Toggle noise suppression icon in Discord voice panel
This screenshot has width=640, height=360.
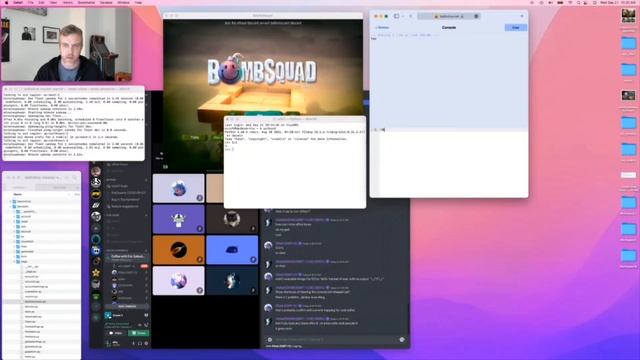point(140,325)
